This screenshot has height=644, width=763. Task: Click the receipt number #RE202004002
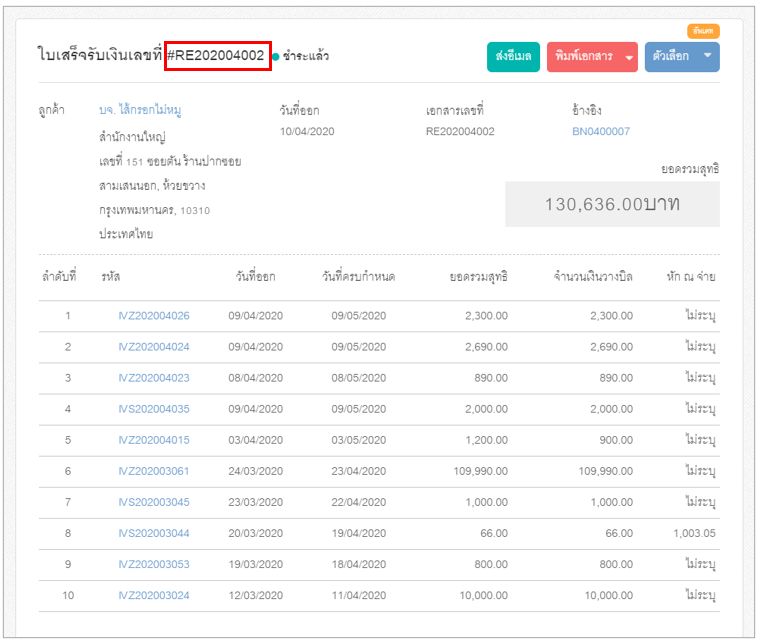point(216,55)
